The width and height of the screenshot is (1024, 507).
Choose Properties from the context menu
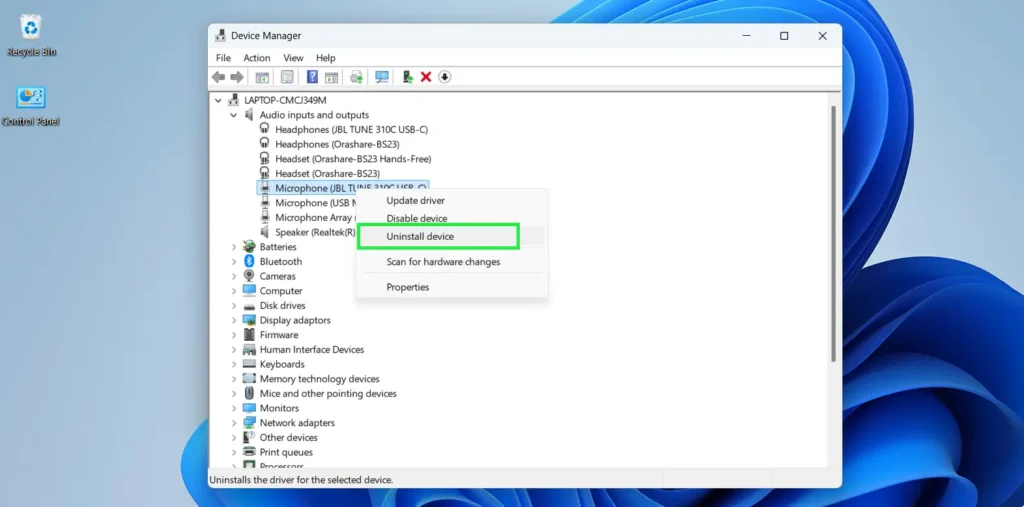tap(452, 287)
